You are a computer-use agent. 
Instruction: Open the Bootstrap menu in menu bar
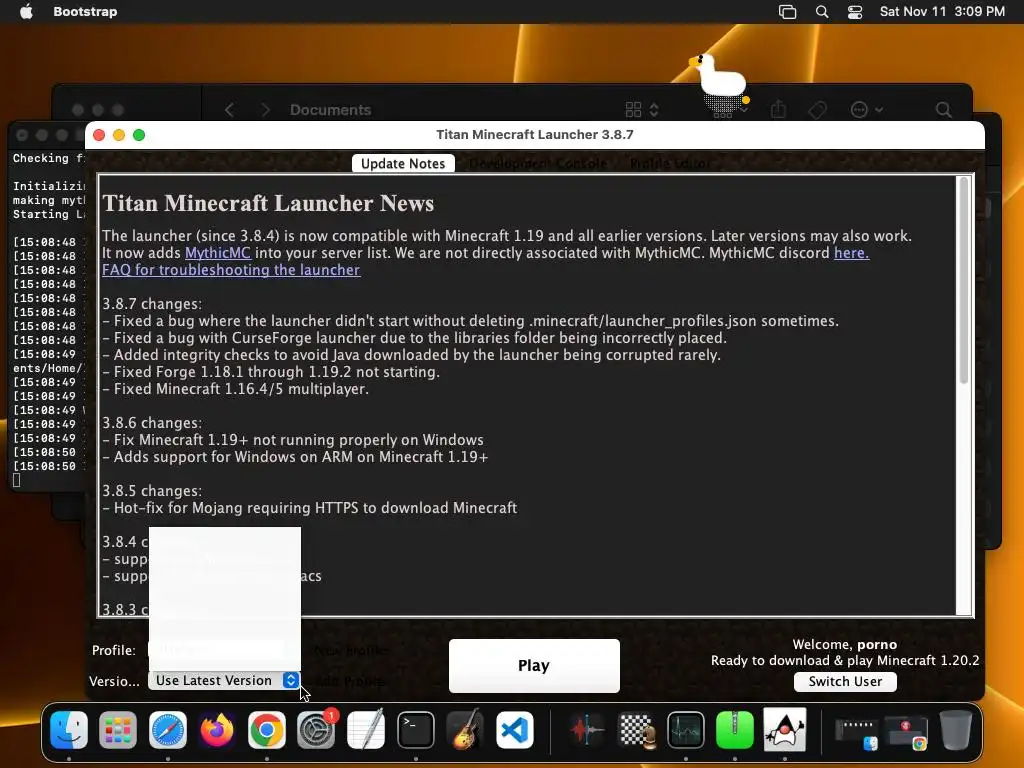(x=85, y=11)
